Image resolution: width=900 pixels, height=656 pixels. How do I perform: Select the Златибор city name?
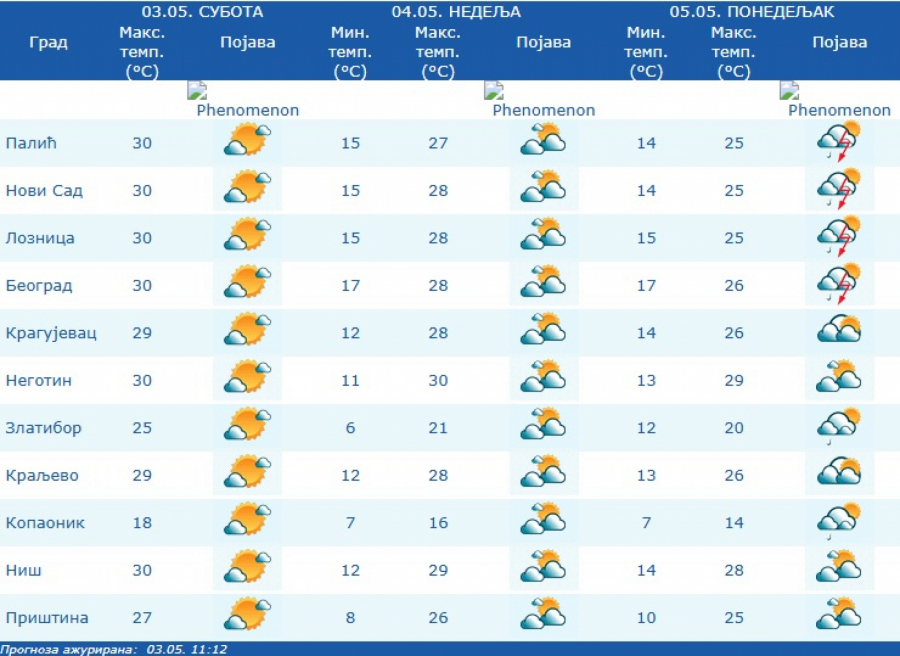[x=44, y=428]
